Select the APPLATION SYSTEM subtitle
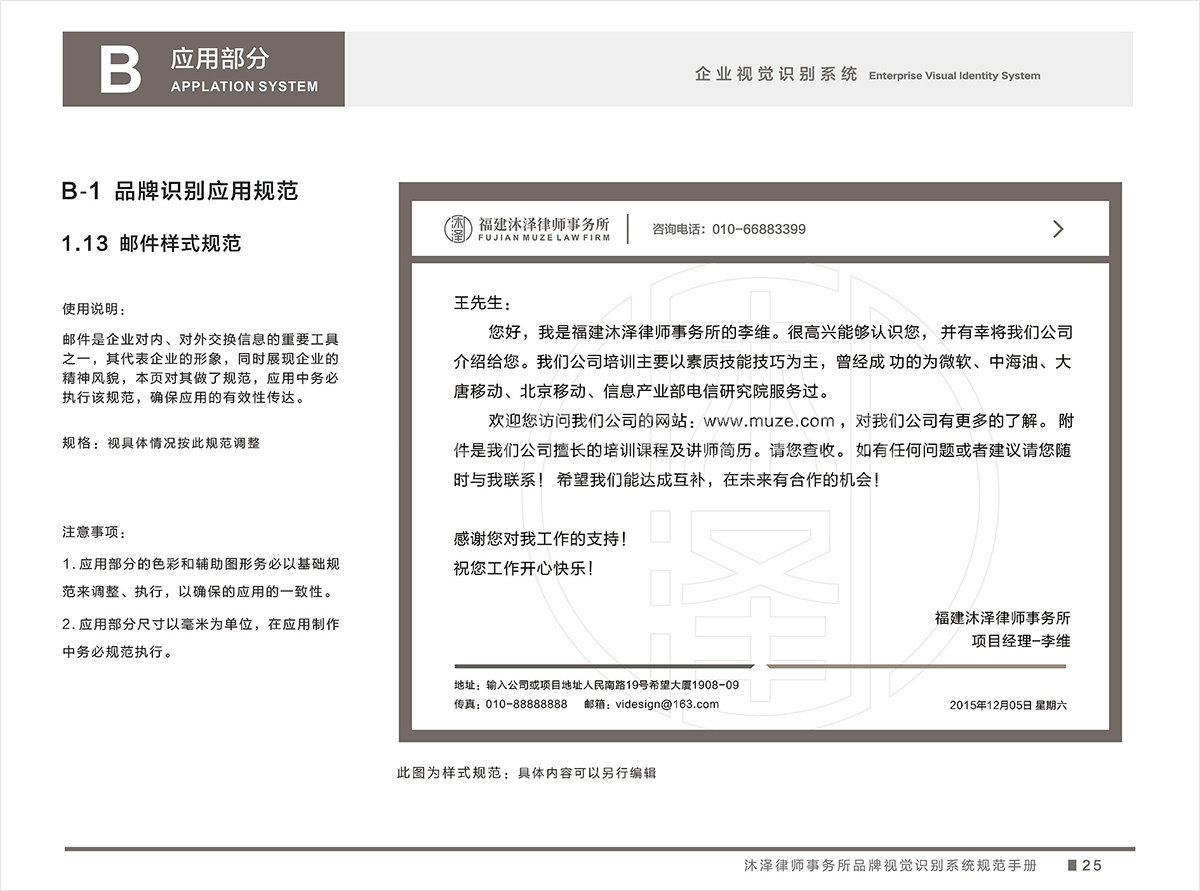This screenshot has height=891, width=1200. pos(245,86)
